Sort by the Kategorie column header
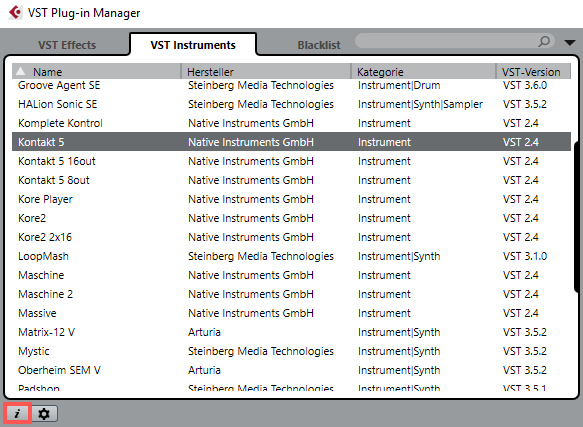The image size is (583, 427). coord(423,71)
